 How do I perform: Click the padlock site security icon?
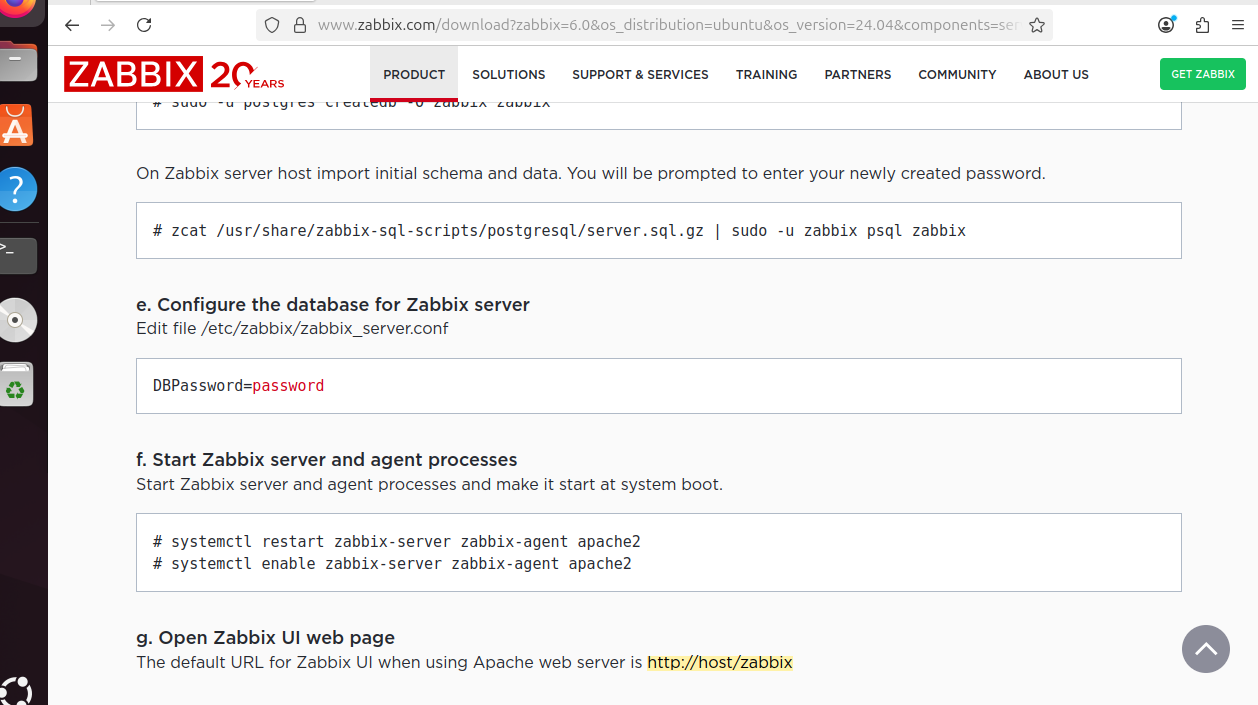299,25
